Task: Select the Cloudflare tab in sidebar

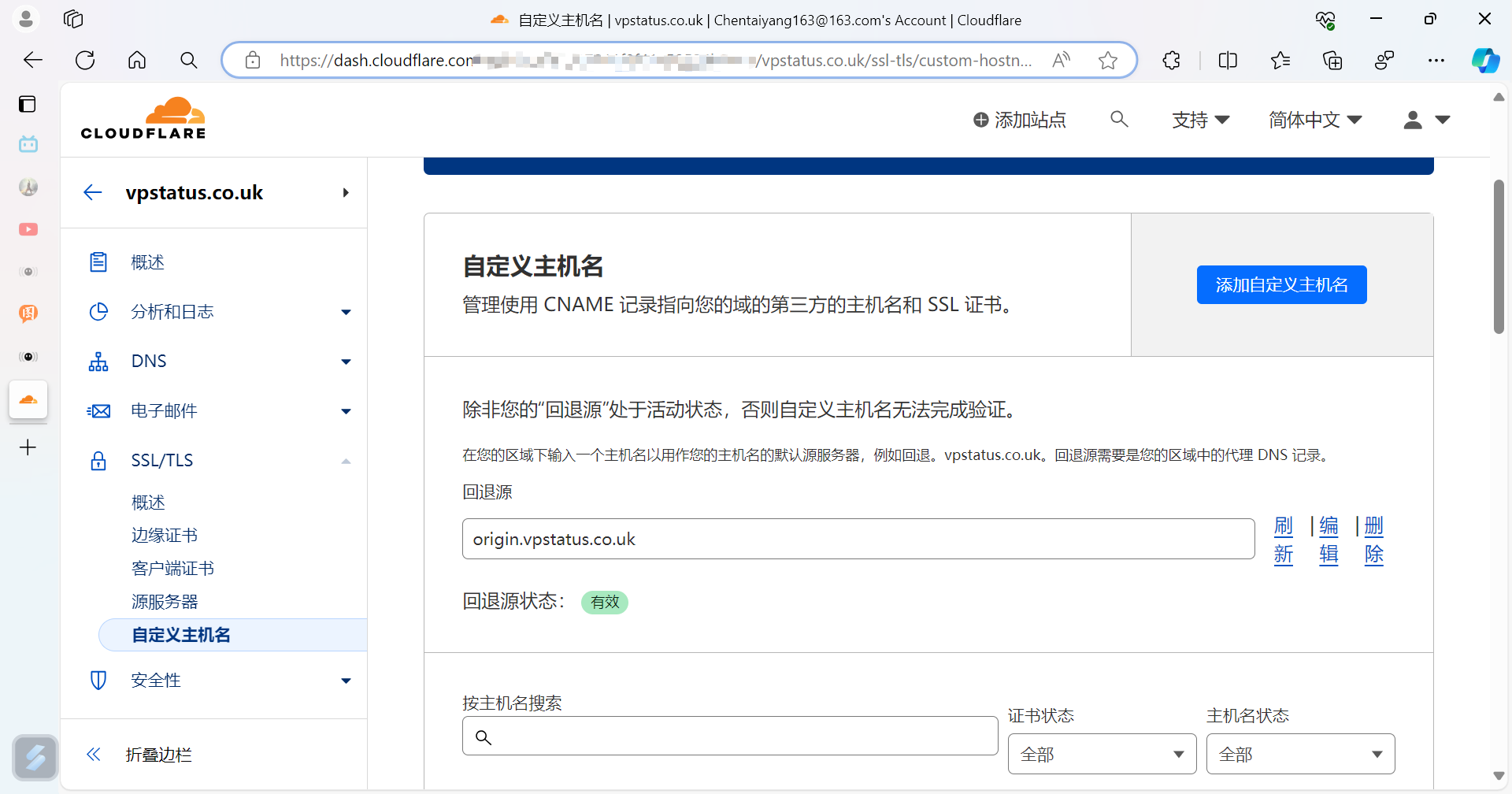Action: 28,400
